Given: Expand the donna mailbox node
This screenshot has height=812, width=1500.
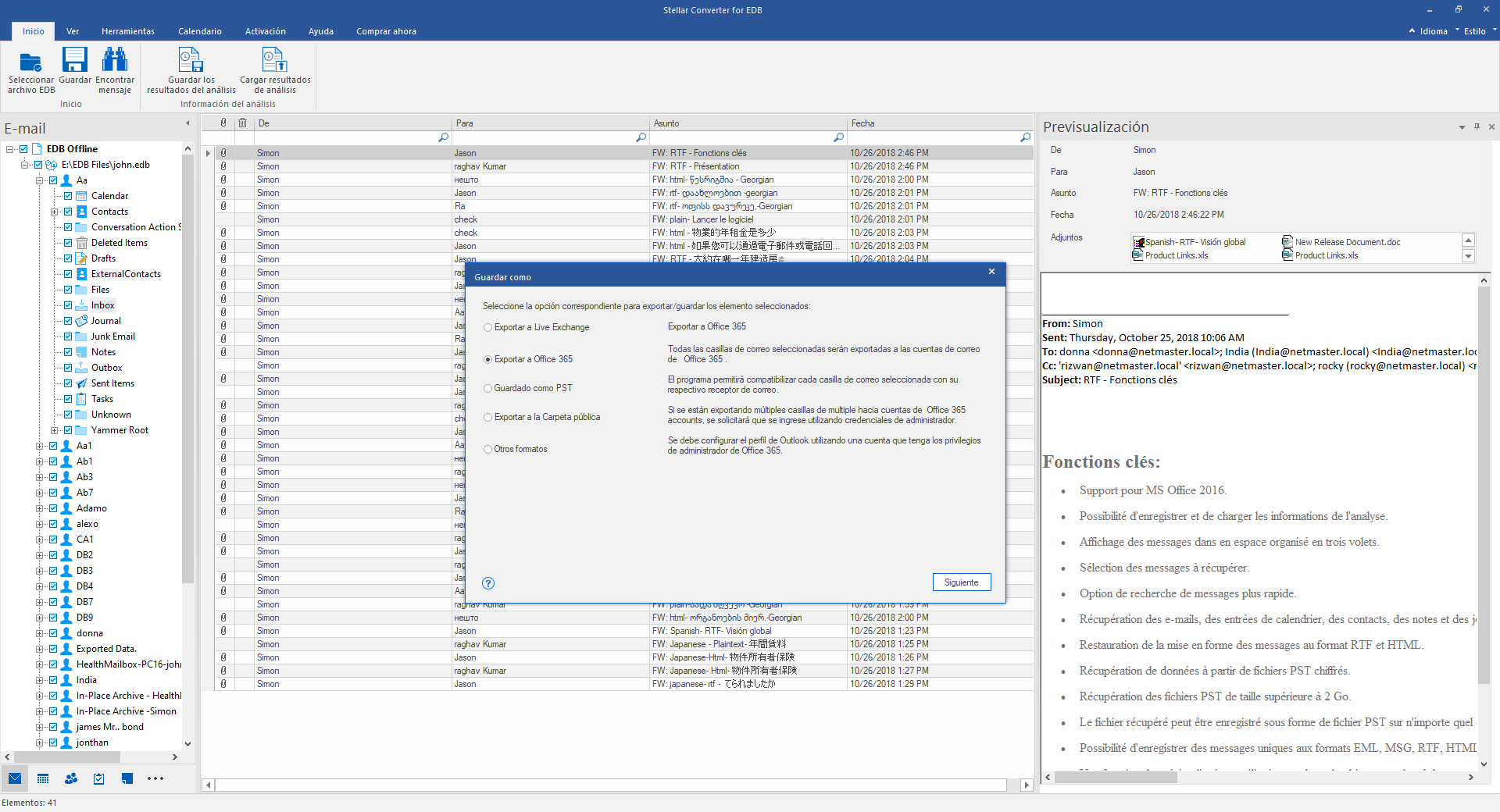Looking at the screenshot, I should click(x=39, y=633).
